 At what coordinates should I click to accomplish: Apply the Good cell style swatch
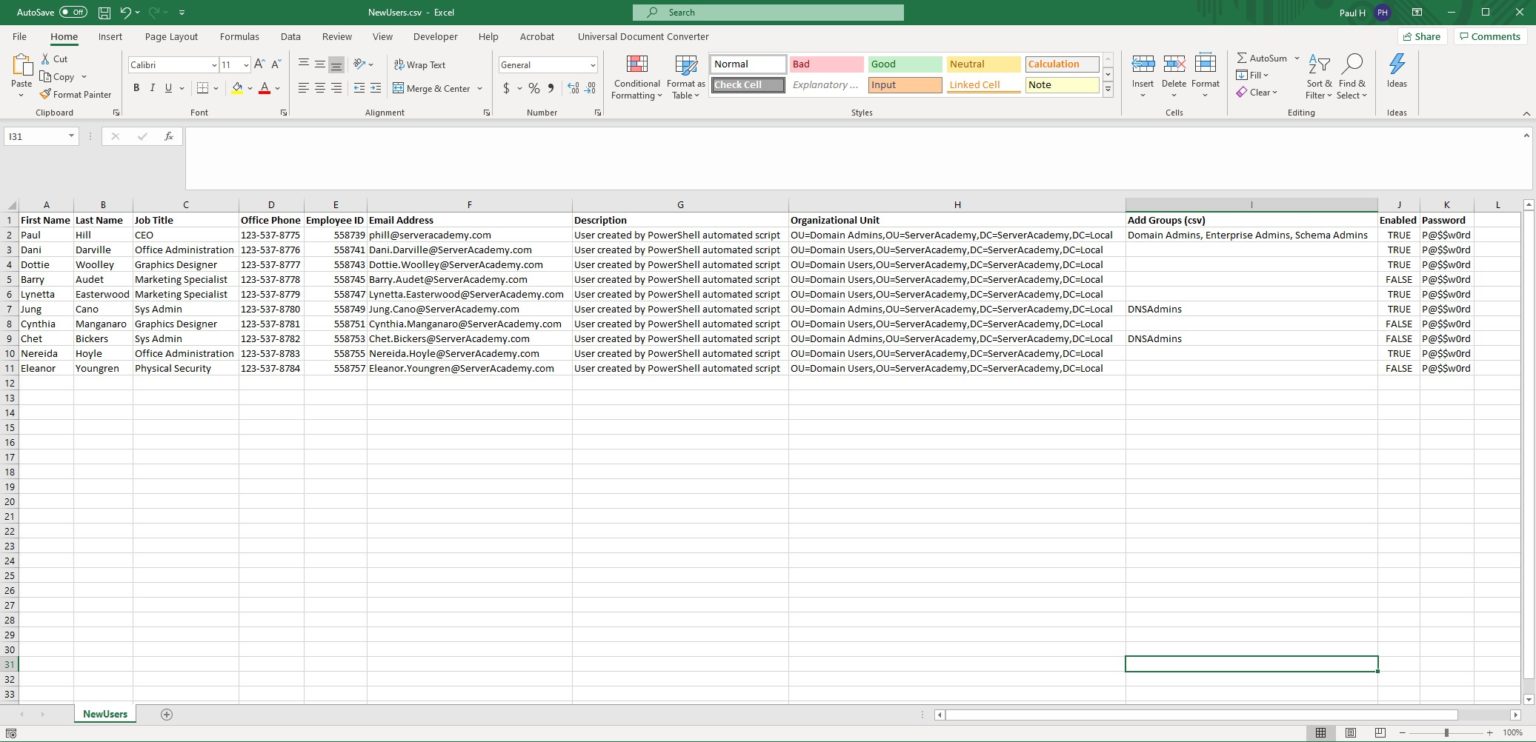click(904, 64)
